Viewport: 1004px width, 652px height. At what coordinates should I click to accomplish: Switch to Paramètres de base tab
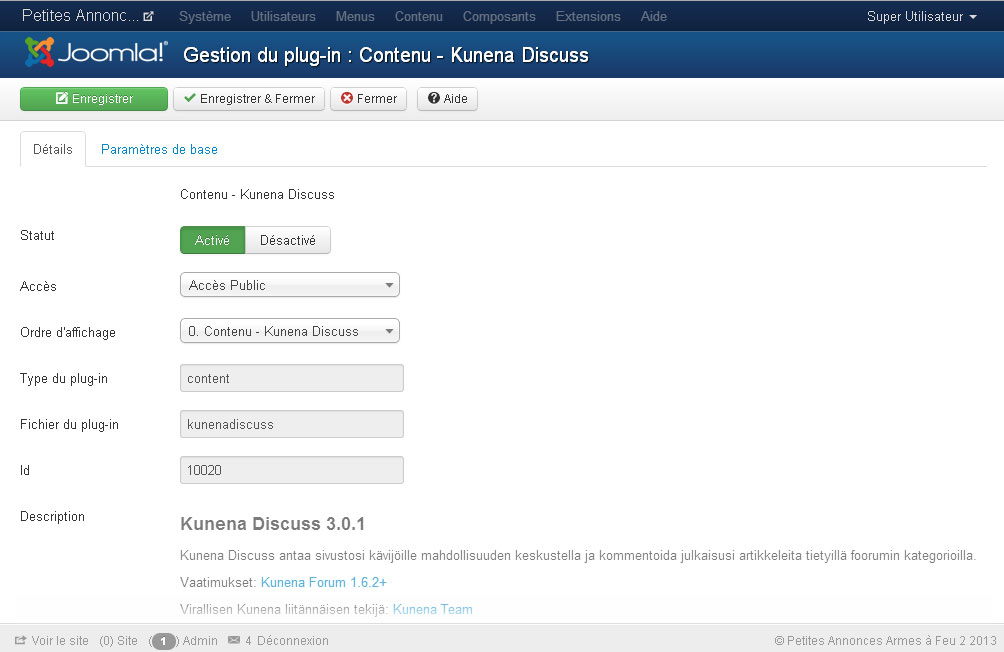tap(159, 150)
